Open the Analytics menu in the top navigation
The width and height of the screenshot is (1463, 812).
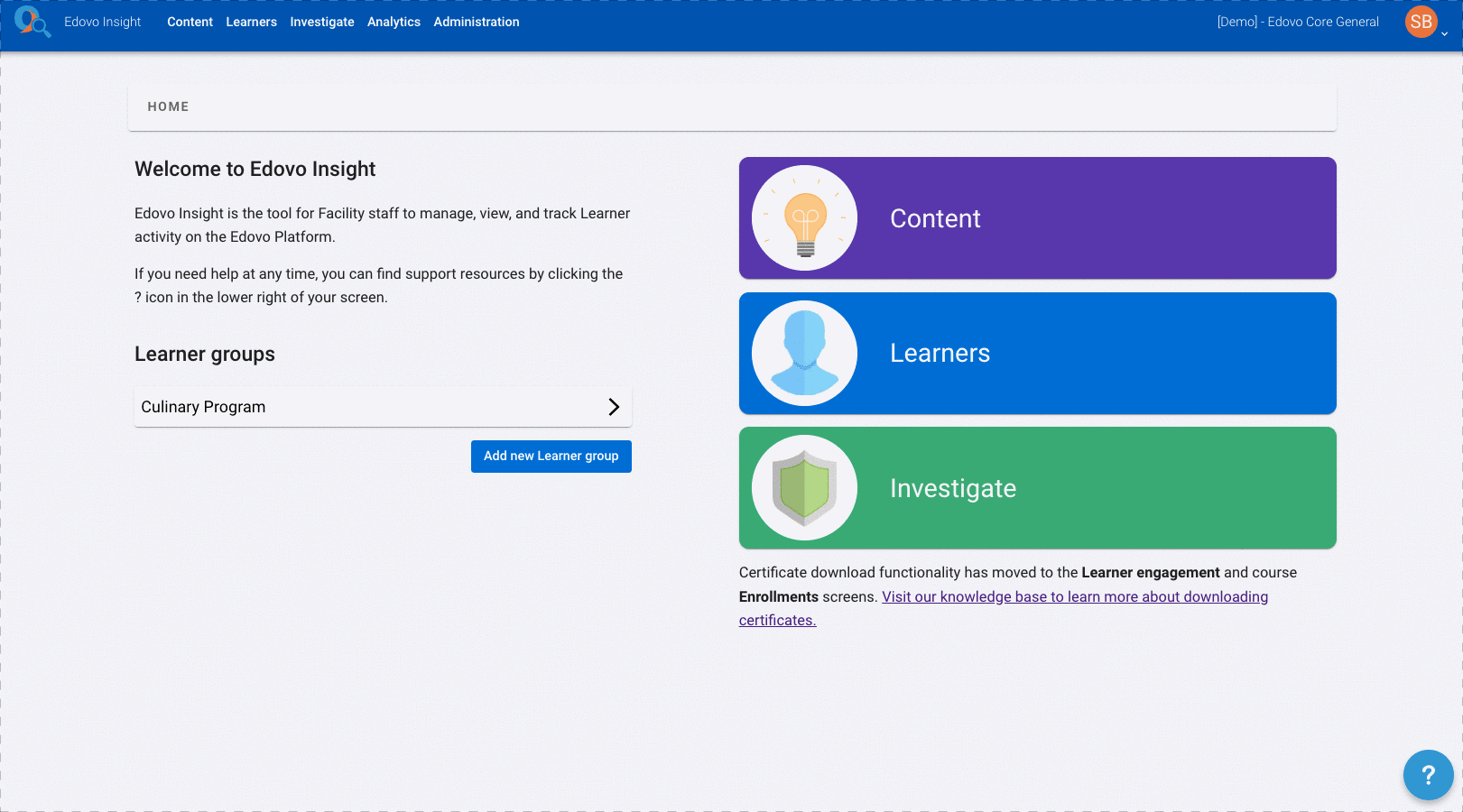point(394,22)
